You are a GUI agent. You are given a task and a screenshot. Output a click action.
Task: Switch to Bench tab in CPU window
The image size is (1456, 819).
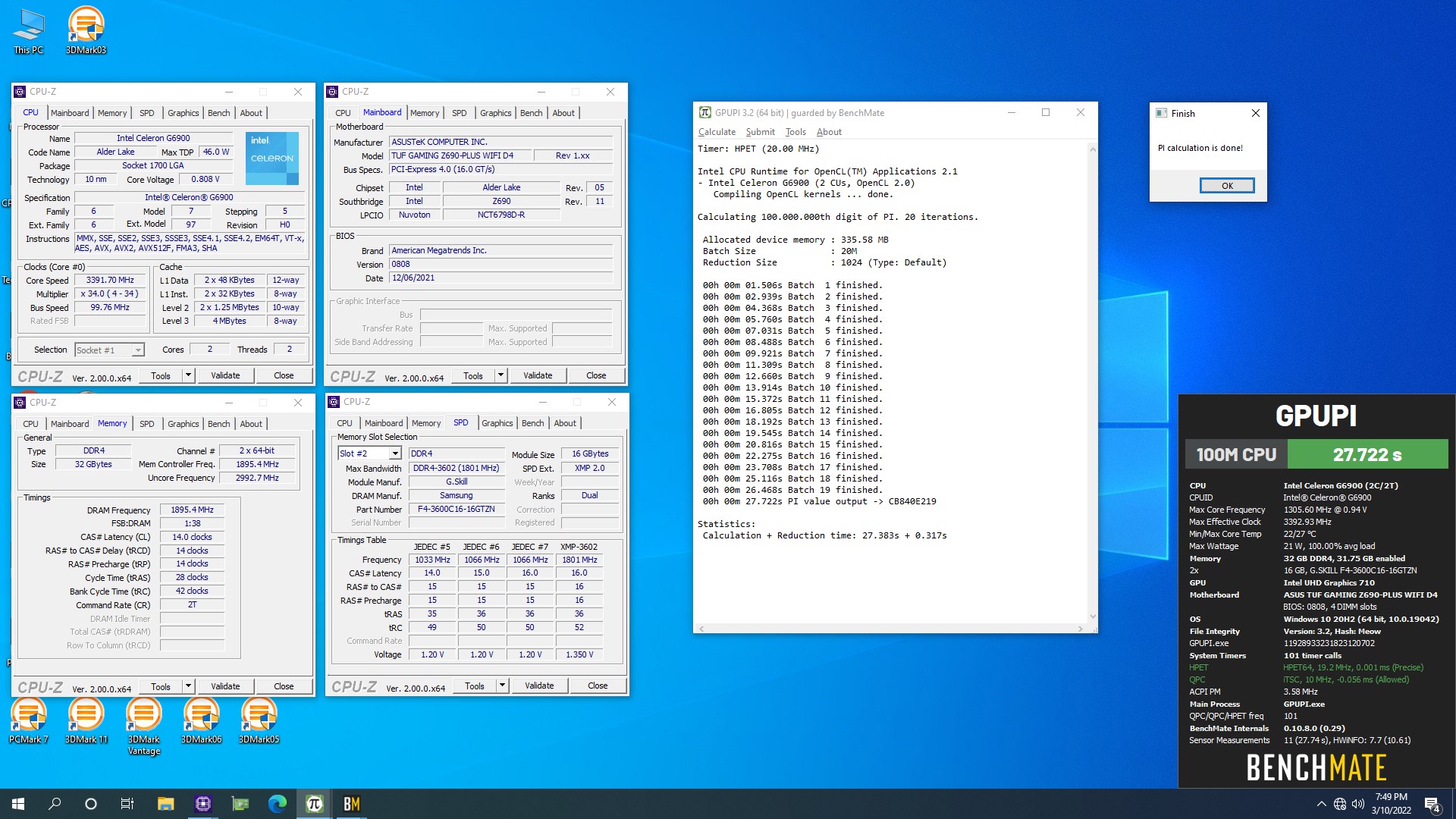click(218, 113)
